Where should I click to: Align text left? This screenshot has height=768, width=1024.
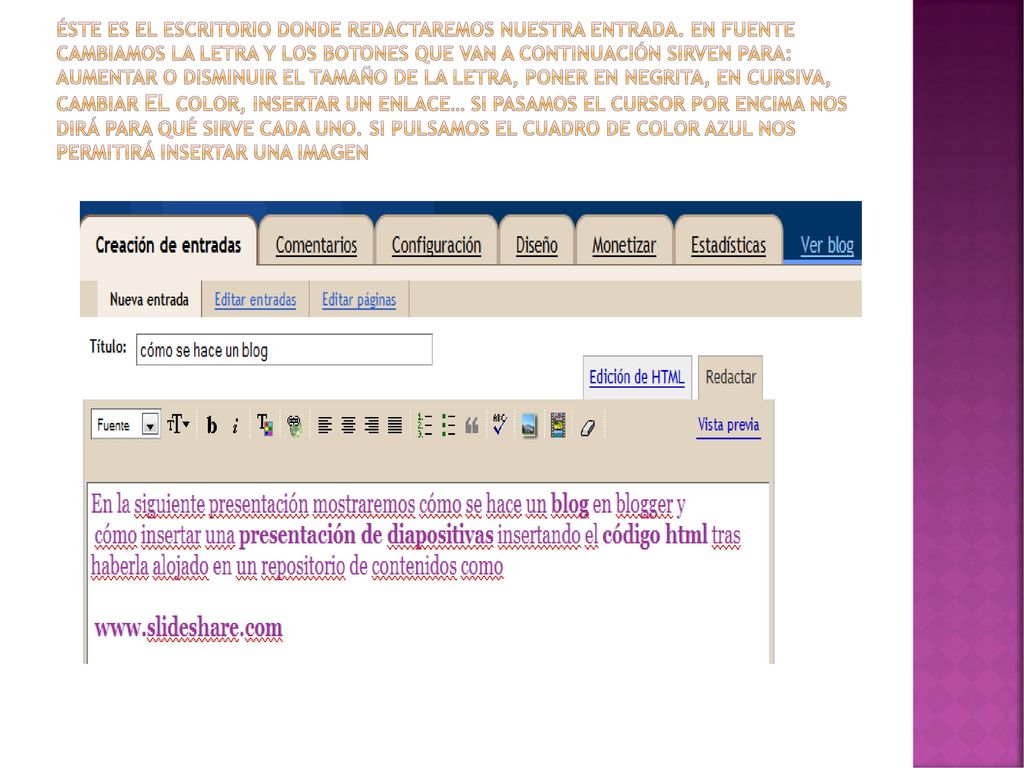click(325, 426)
